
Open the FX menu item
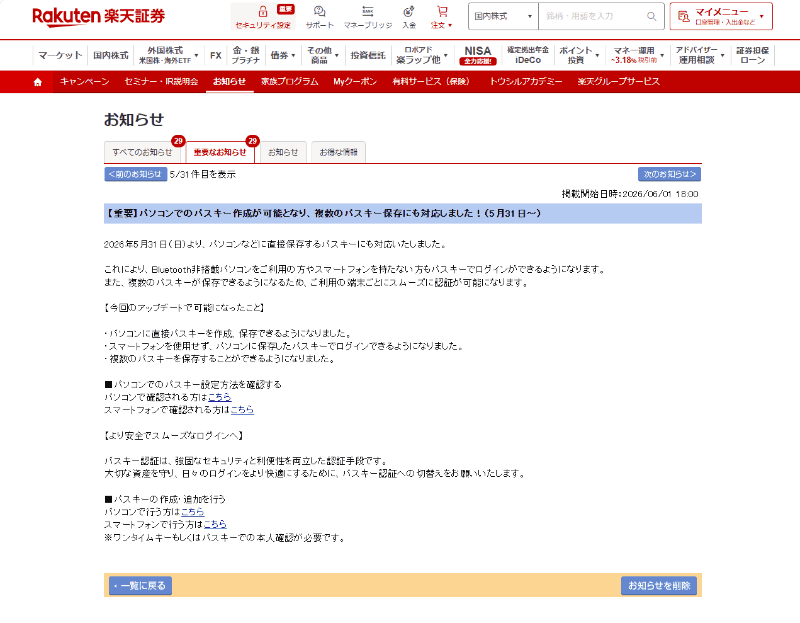click(x=216, y=55)
